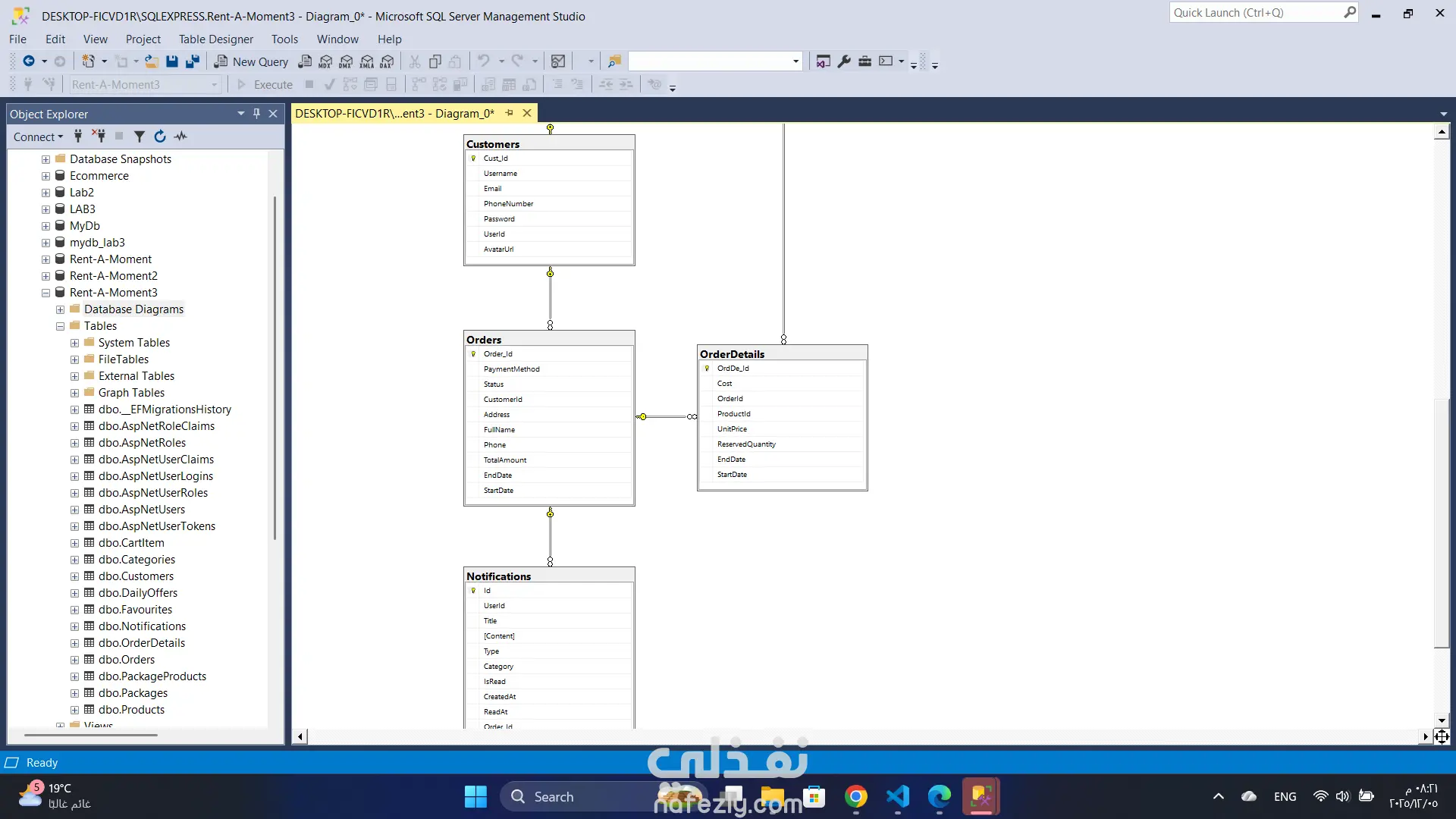Toggle the pin on Diagram_0 tab
The height and width of the screenshot is (819, 1456).
coord(510,113)
